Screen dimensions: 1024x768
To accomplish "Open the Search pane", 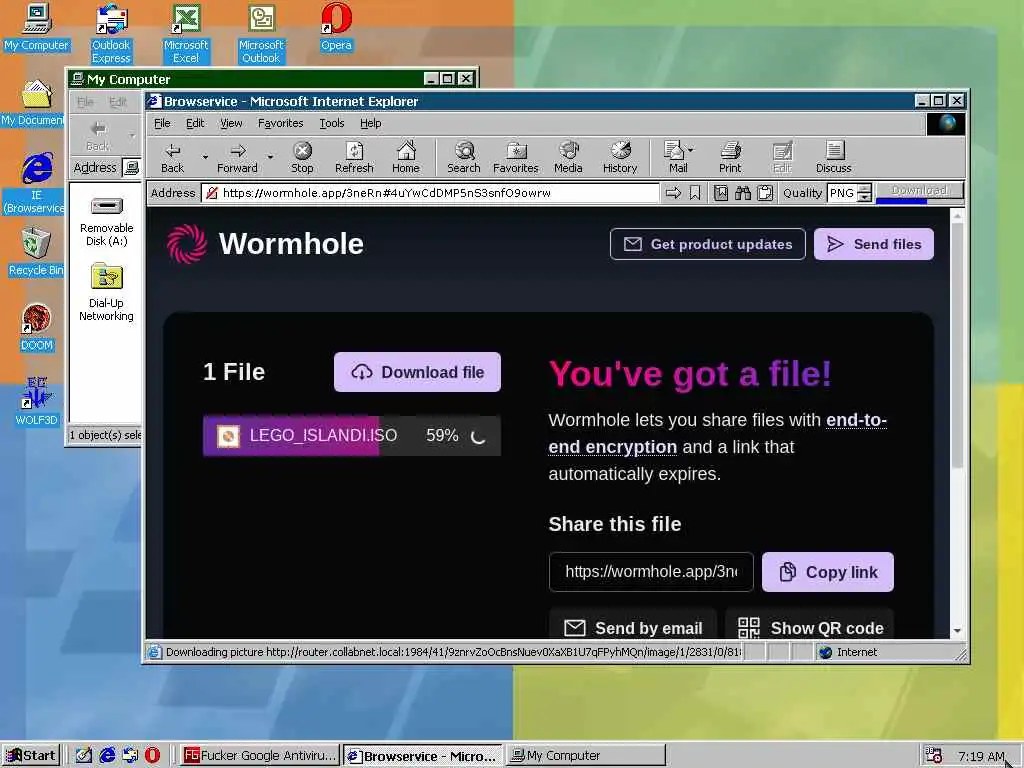I will [x=464, y=158].
